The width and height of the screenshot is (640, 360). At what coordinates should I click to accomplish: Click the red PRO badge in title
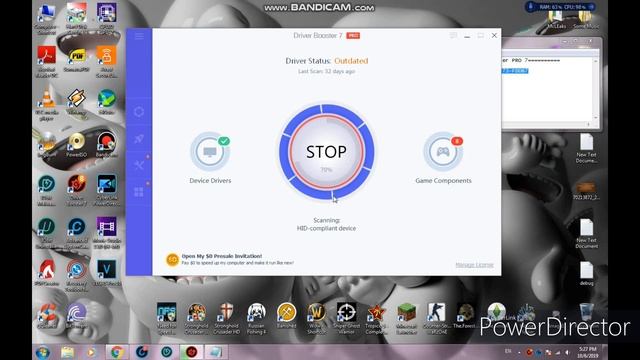point(353,36)
